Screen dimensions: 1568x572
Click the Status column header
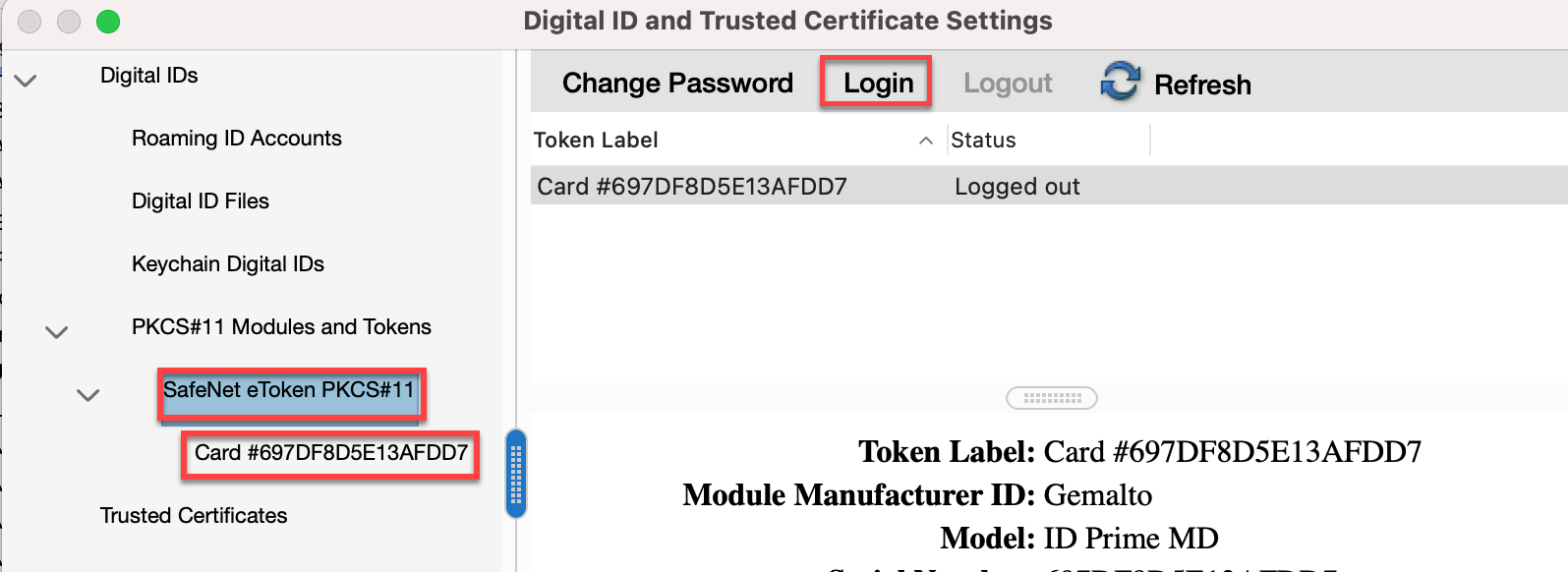[1048, 141]
